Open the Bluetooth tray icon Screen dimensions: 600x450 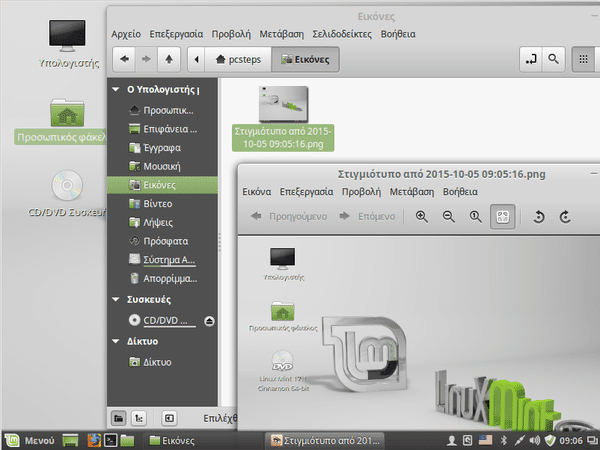point(504,440)
